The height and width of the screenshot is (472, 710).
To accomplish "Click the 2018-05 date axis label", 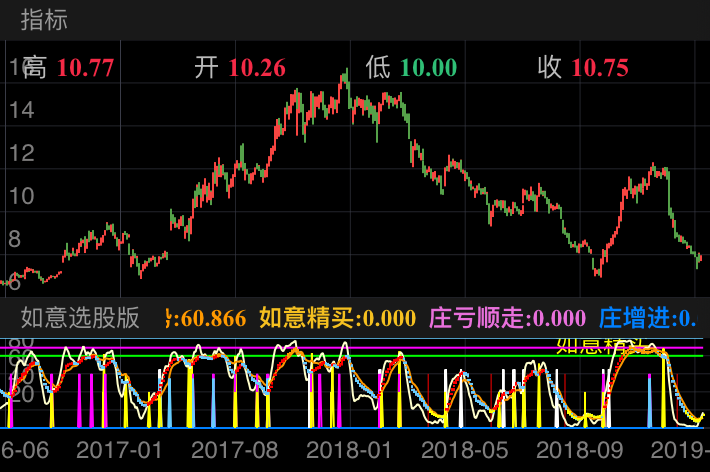I will (465, 450).
